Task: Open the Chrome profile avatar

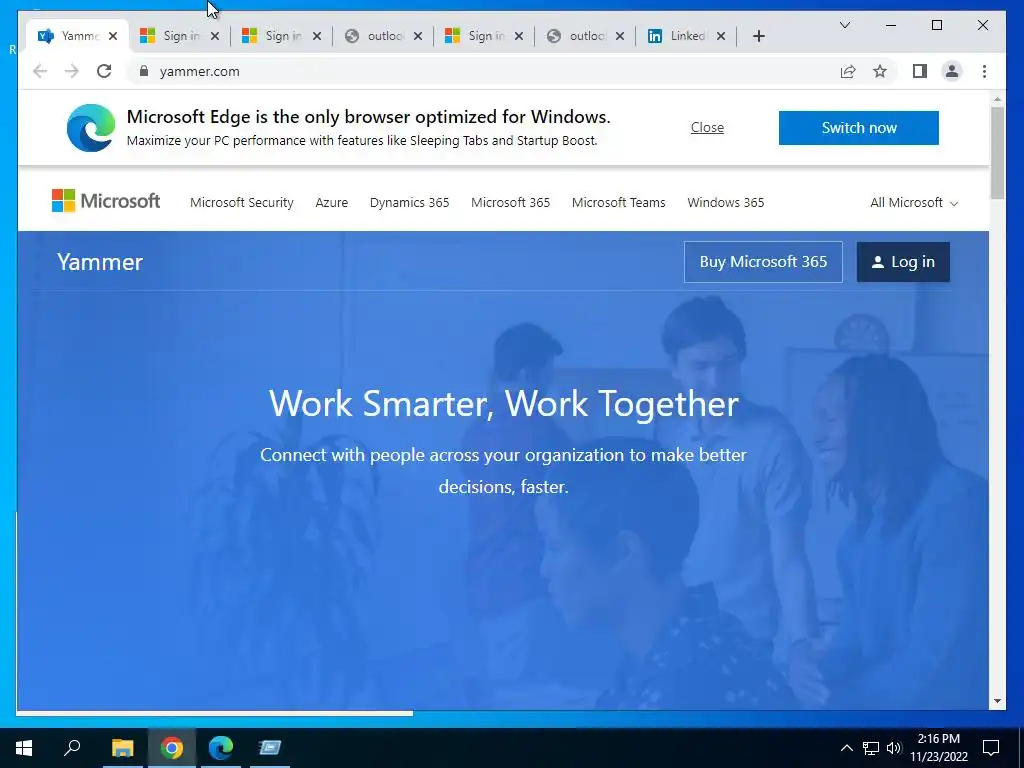Action: click(x=952, y=71)
